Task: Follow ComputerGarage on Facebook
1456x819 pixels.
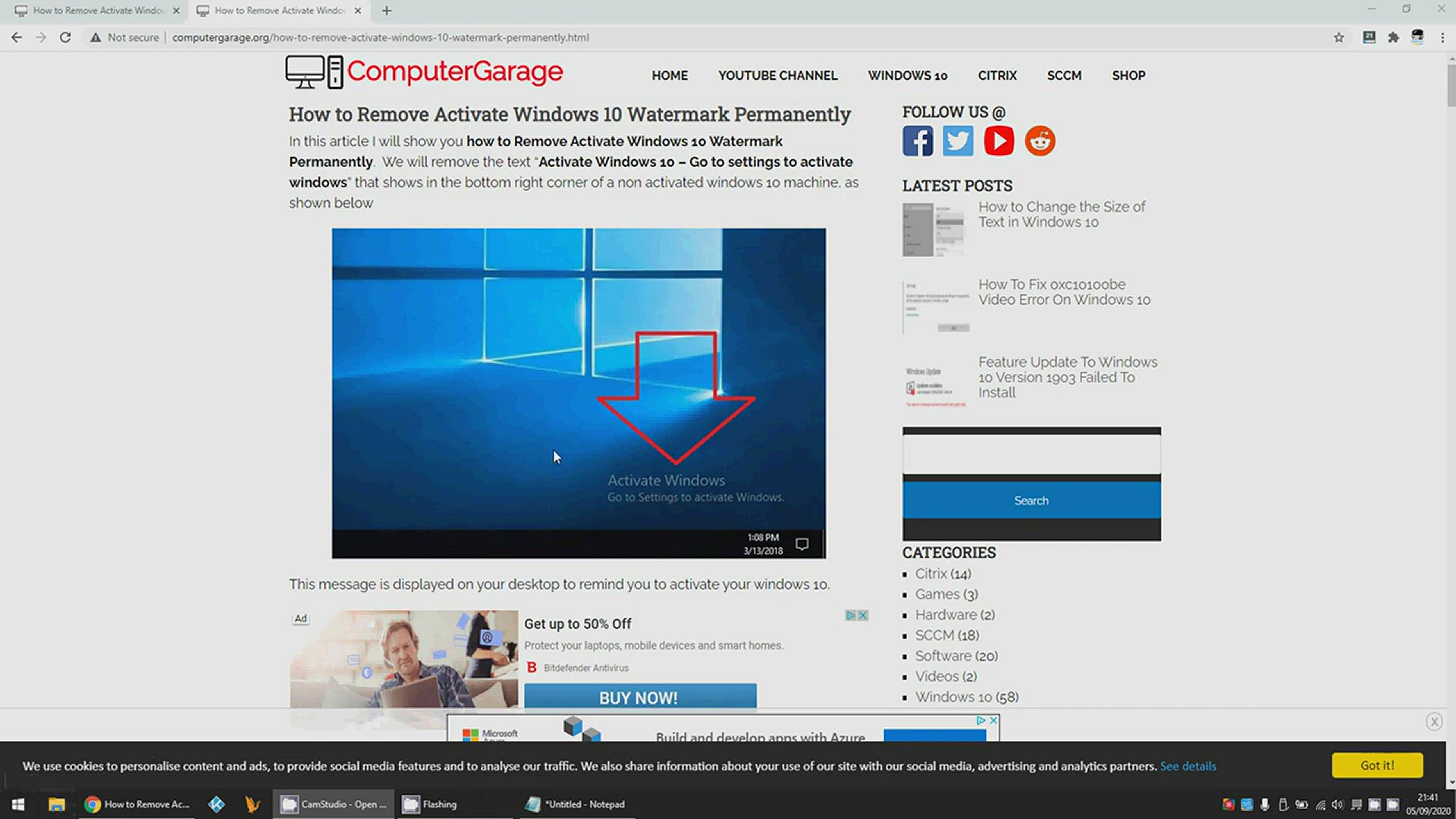Action: (918, 141)
